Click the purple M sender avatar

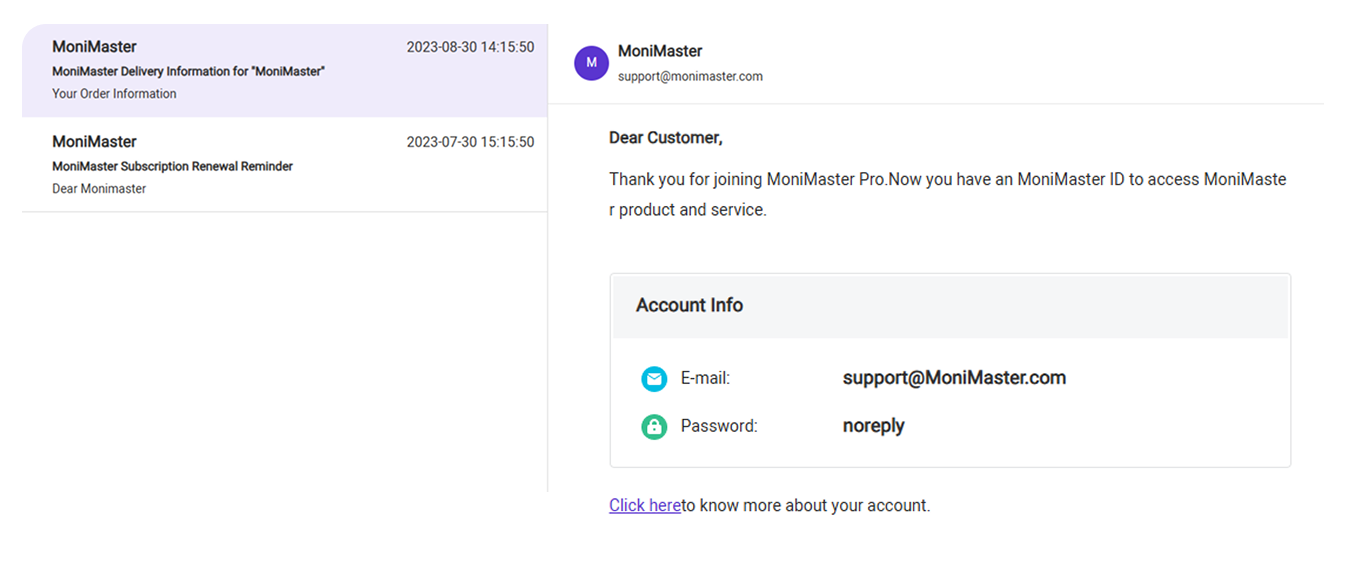click(591, 62)
